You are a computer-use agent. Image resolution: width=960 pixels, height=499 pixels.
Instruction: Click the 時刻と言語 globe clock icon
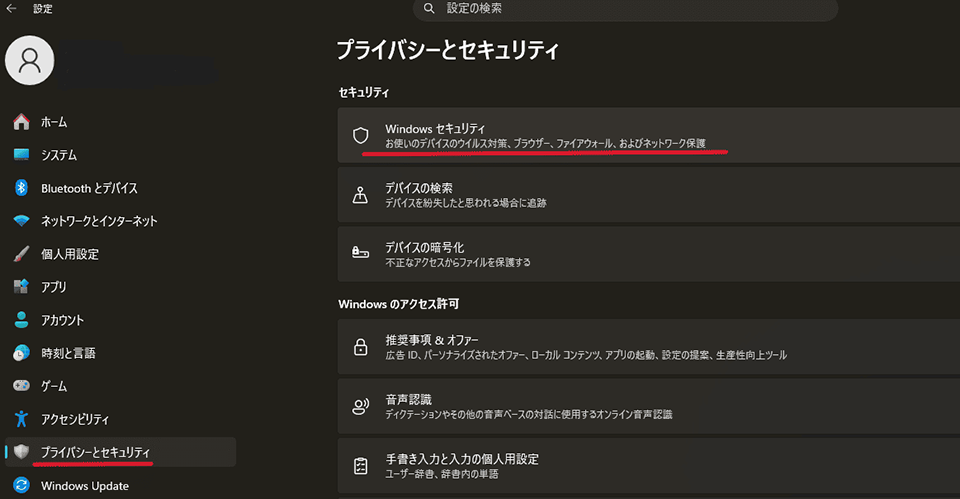pos(21,353)
